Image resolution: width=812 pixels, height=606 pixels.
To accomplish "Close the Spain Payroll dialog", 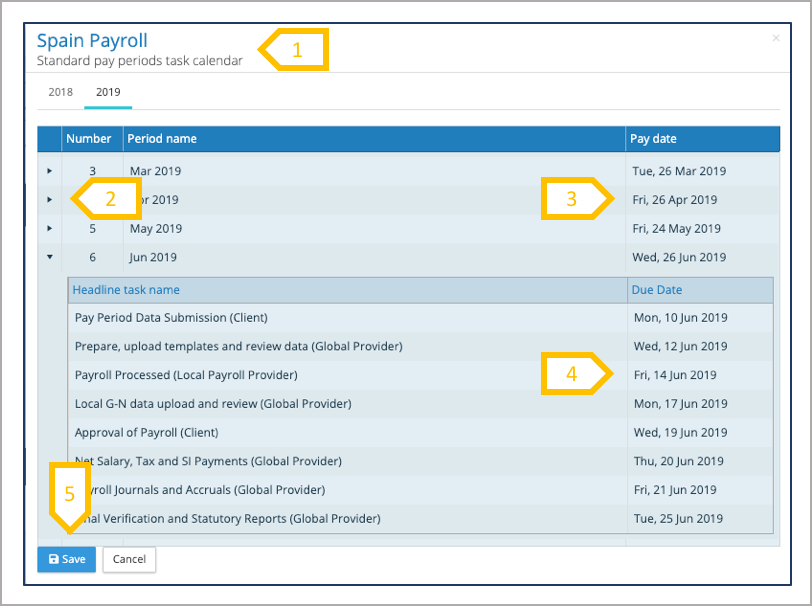I will pos(776,38).
